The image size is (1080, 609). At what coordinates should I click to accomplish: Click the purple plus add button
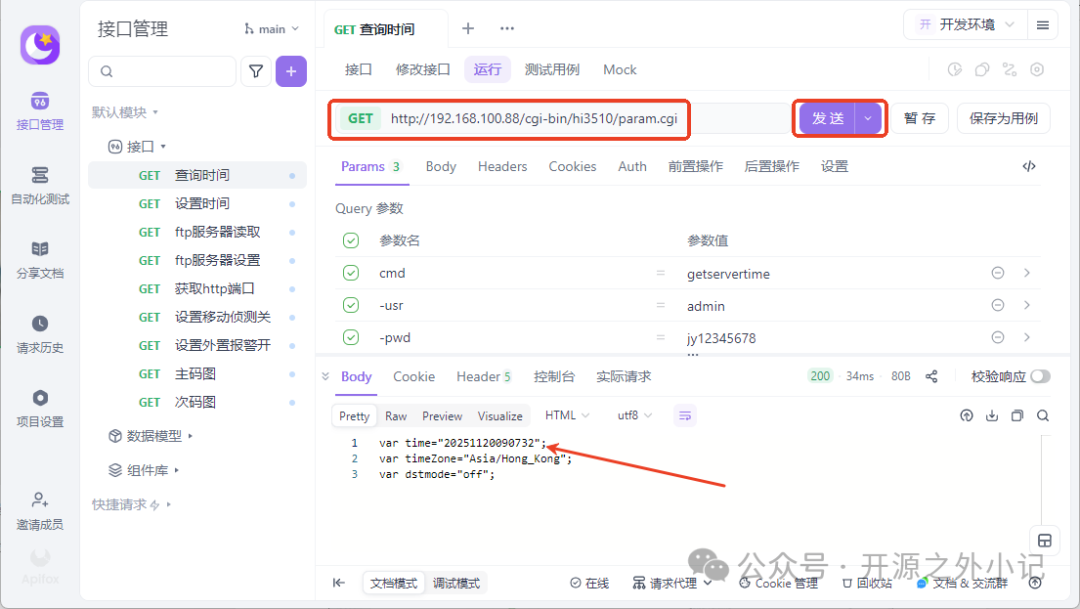coord(291,71)
